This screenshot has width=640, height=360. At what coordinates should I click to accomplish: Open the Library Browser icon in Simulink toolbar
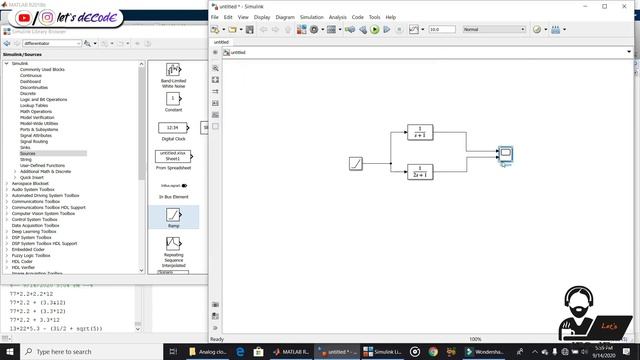(x=302, y=29)
